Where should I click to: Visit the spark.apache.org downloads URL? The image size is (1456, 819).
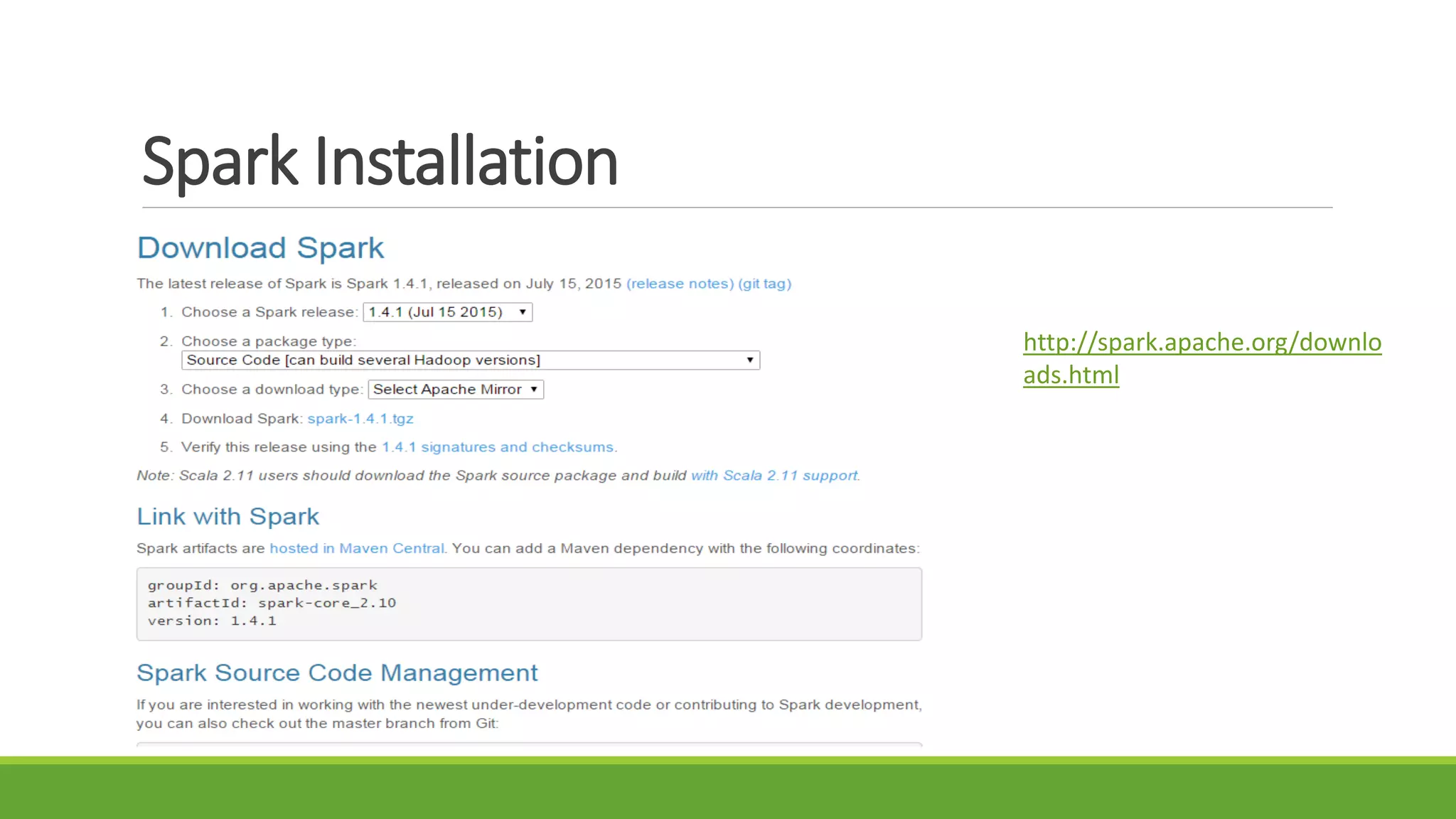click(x=1202, y=358)
